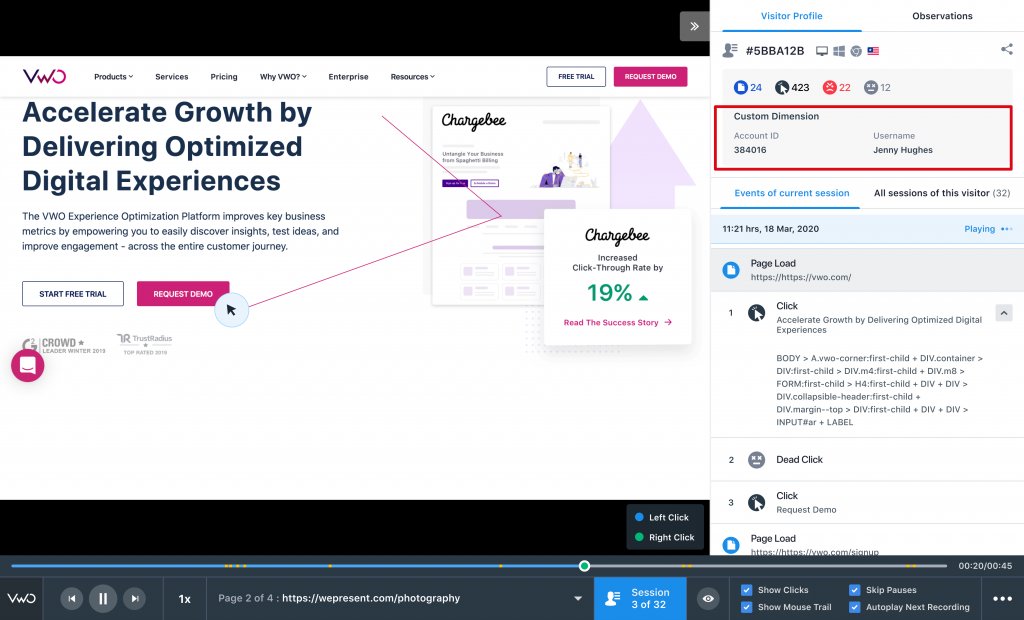Viewport: 1024px width, 620px height.
Task: Click the Dead Click face icon in row 2
Action: 756,459
